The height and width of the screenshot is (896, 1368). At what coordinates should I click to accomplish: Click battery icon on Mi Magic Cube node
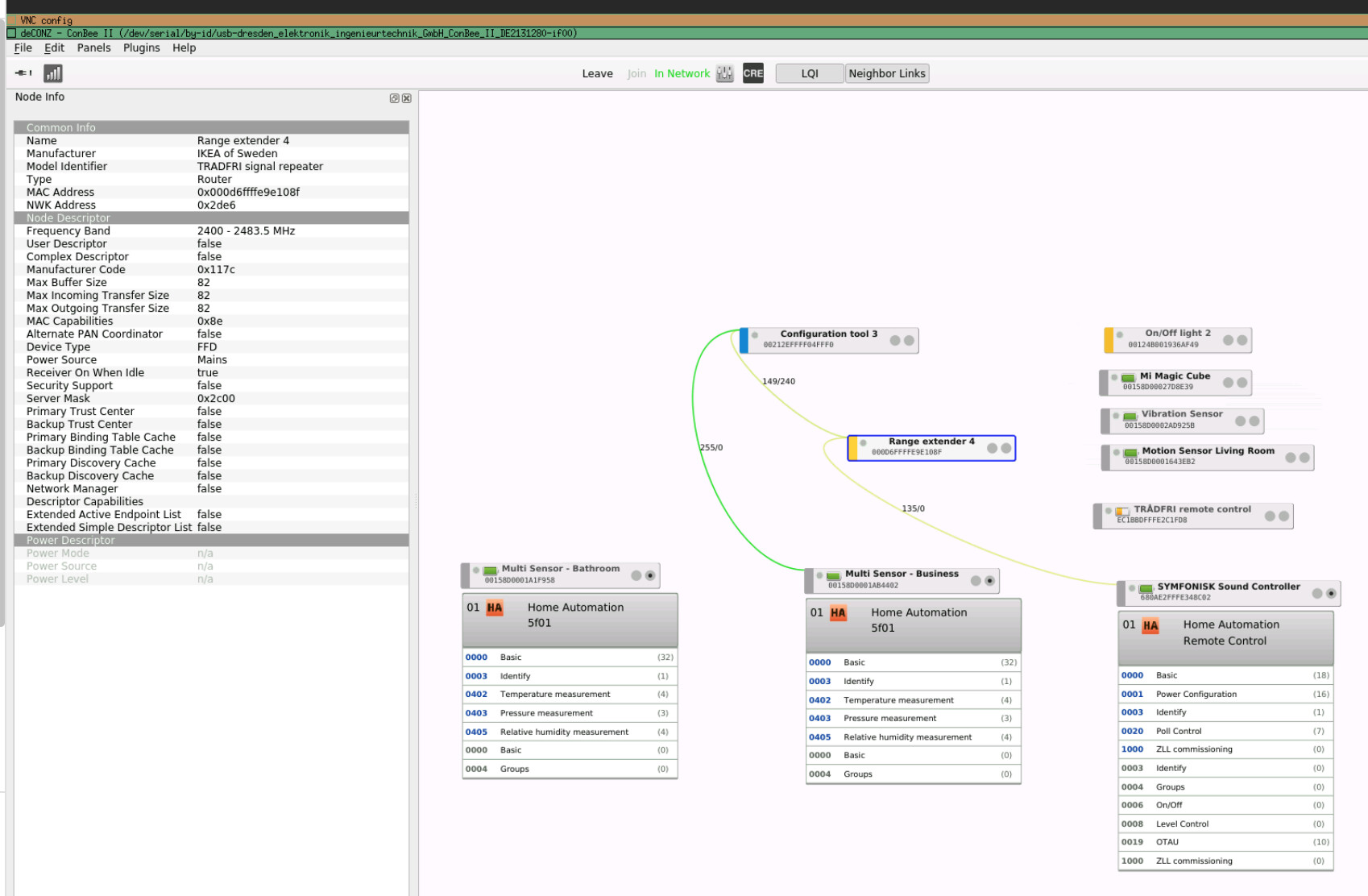tap(1128, 378)
